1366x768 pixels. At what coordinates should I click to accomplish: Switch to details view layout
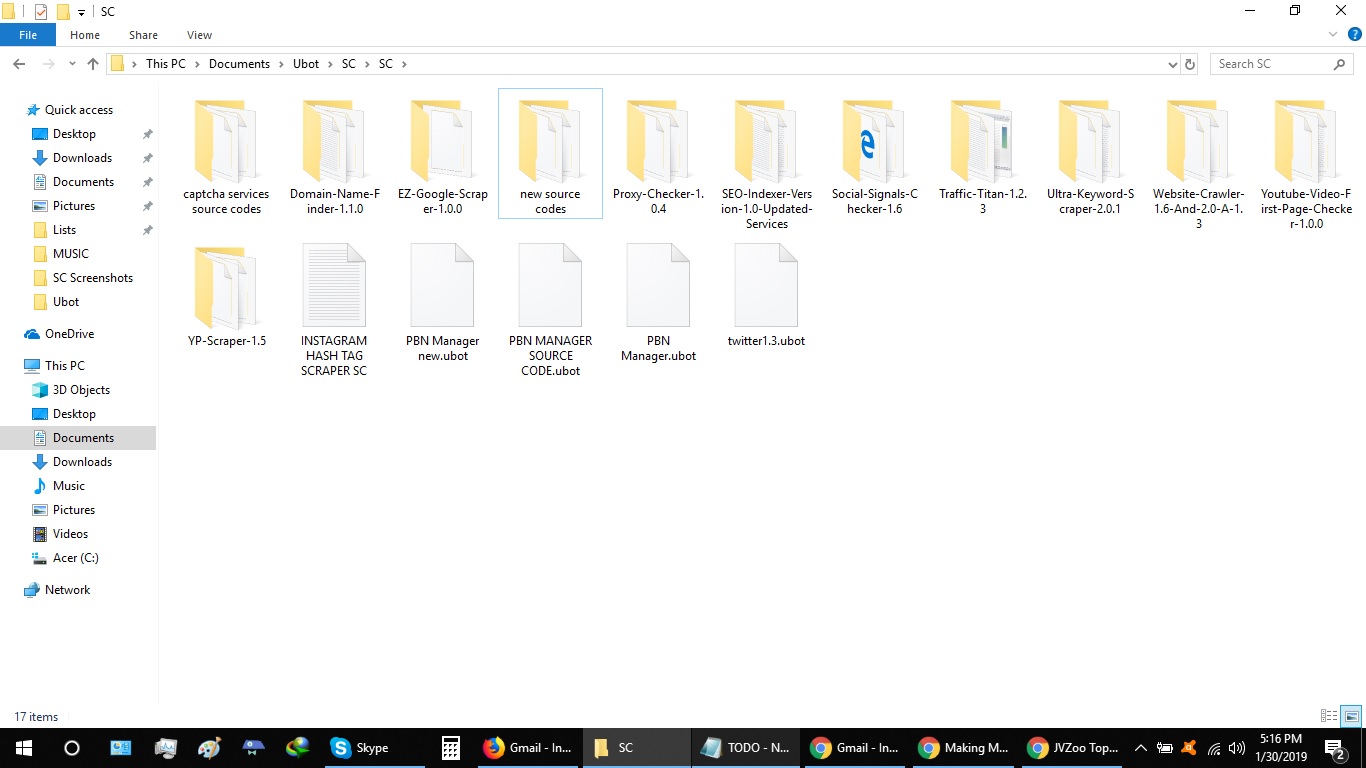(1329, 716)
